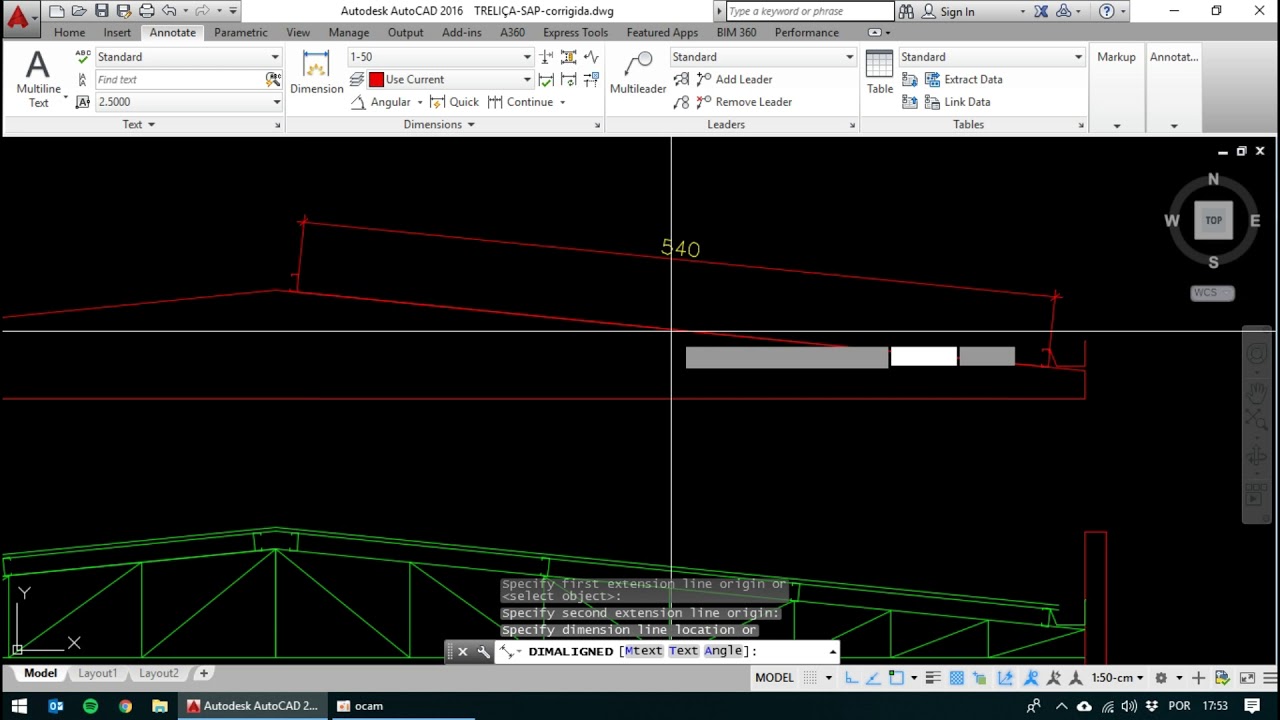Viewport: 1280px width, 720px height.
Task: Click the Sign In button
Action: (948, 12)
